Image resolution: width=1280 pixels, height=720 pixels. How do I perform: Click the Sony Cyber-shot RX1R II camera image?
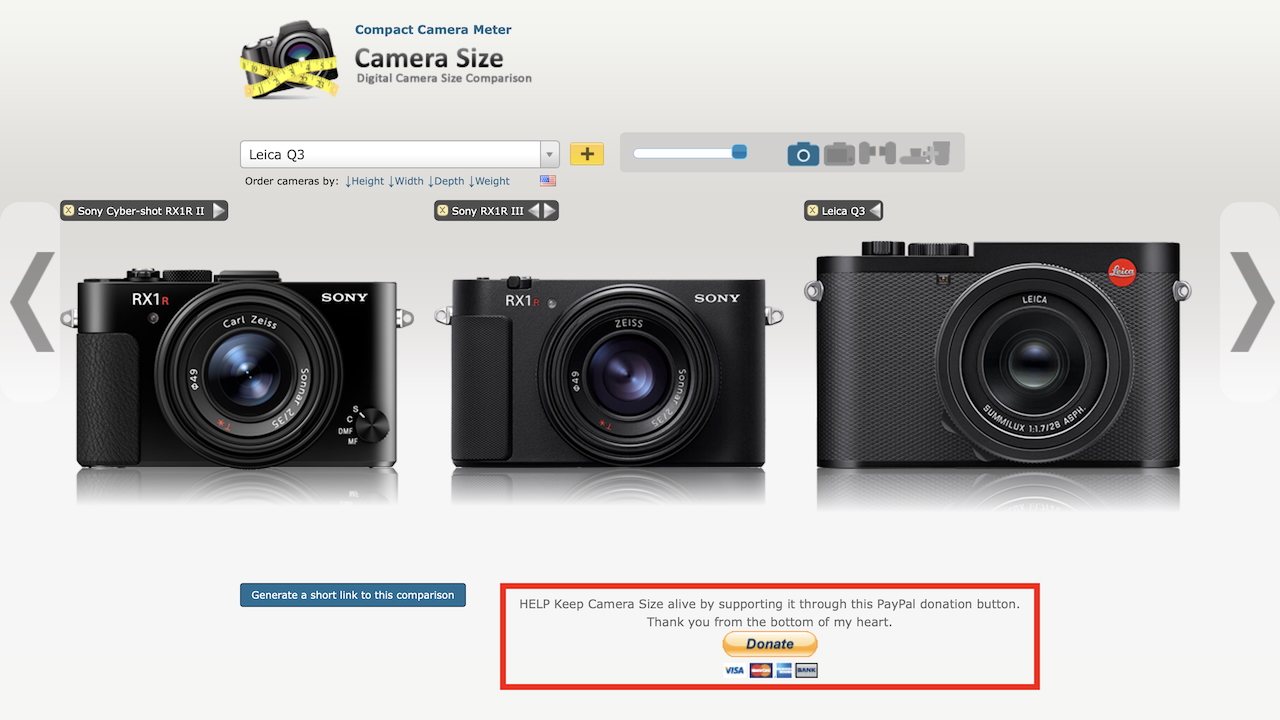237,368
